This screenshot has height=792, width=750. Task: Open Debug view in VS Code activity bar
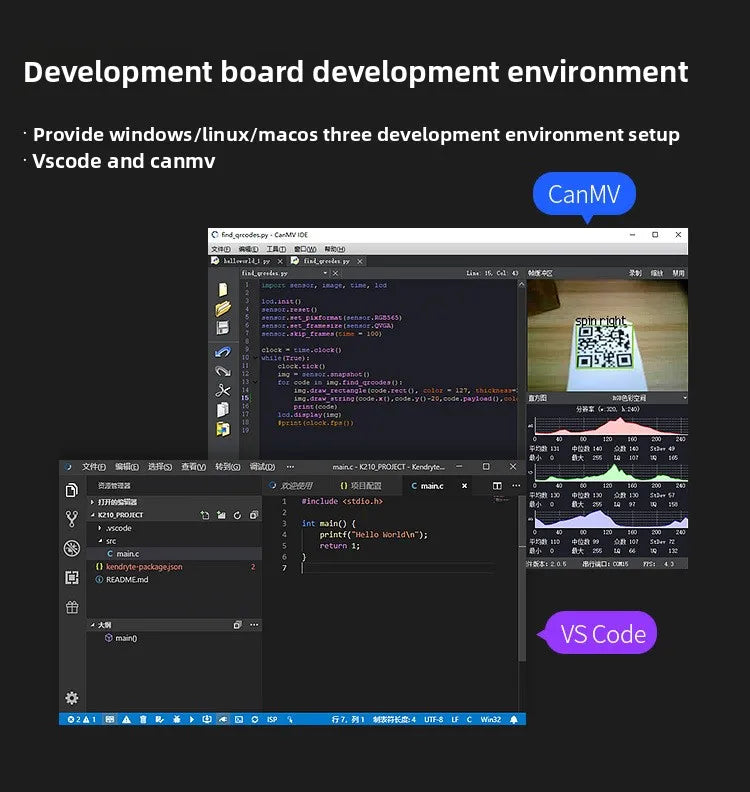pos(72,548)
